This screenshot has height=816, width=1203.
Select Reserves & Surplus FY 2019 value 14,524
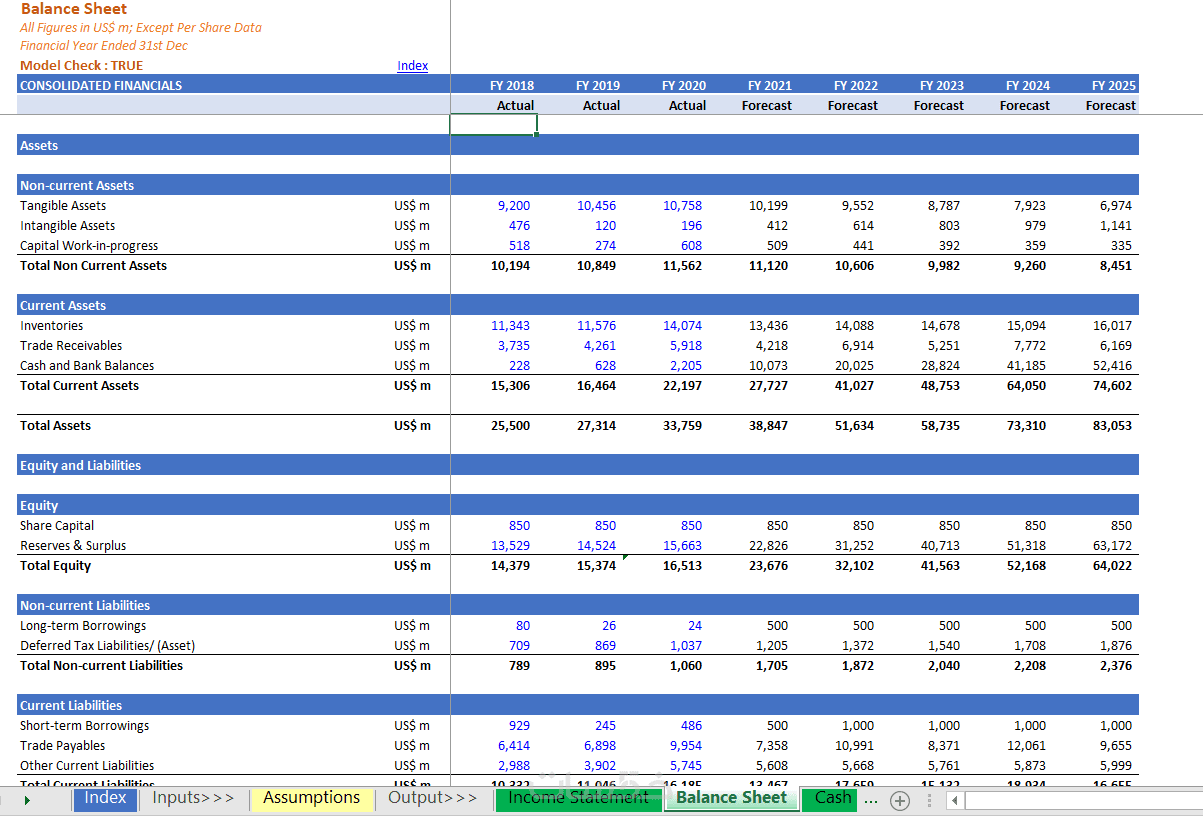pos(597,546)
